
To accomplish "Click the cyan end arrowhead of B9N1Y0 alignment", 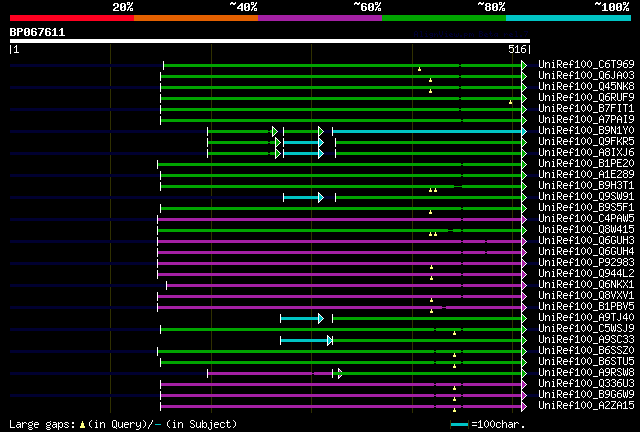I will click(x=524, y=131).
